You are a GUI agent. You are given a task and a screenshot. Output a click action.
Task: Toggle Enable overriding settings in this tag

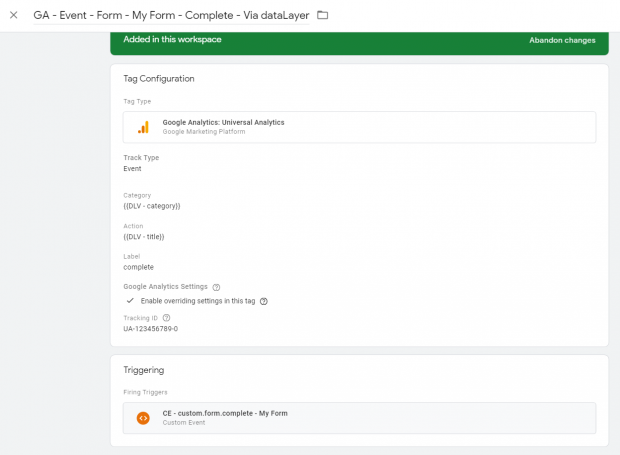(129, 301)
